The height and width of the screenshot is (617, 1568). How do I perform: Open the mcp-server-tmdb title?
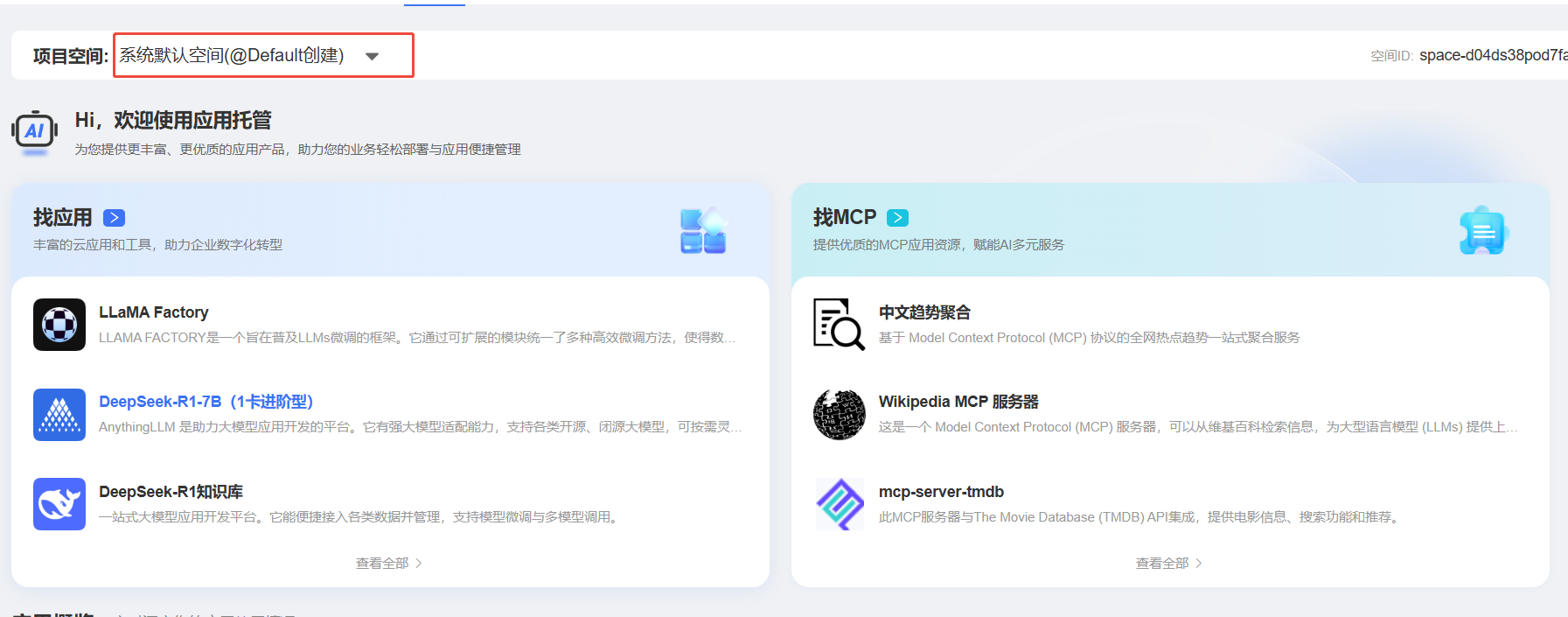941,492
